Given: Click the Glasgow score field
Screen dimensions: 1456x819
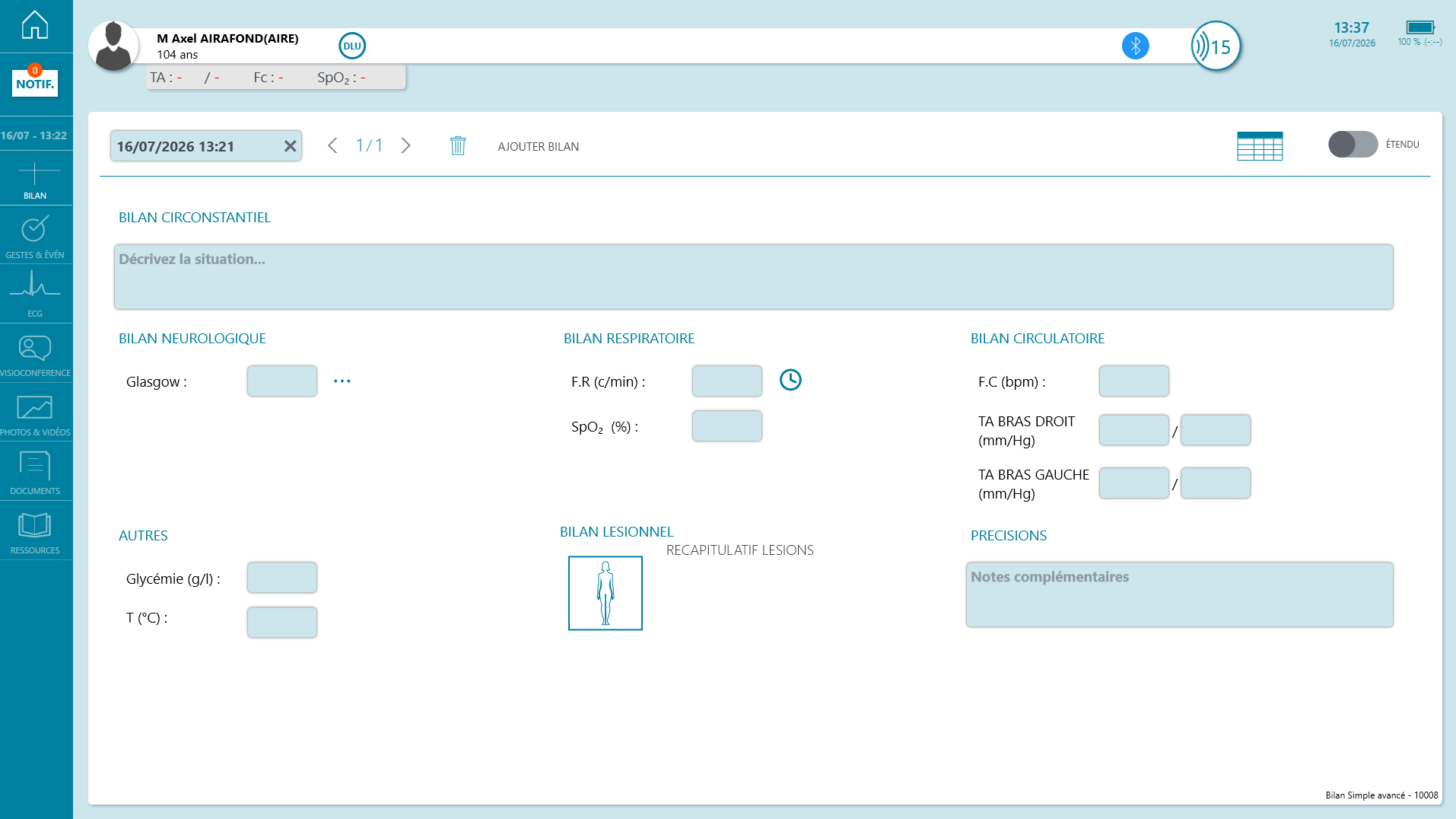Looking at the screenshot, I should (282, 381).
